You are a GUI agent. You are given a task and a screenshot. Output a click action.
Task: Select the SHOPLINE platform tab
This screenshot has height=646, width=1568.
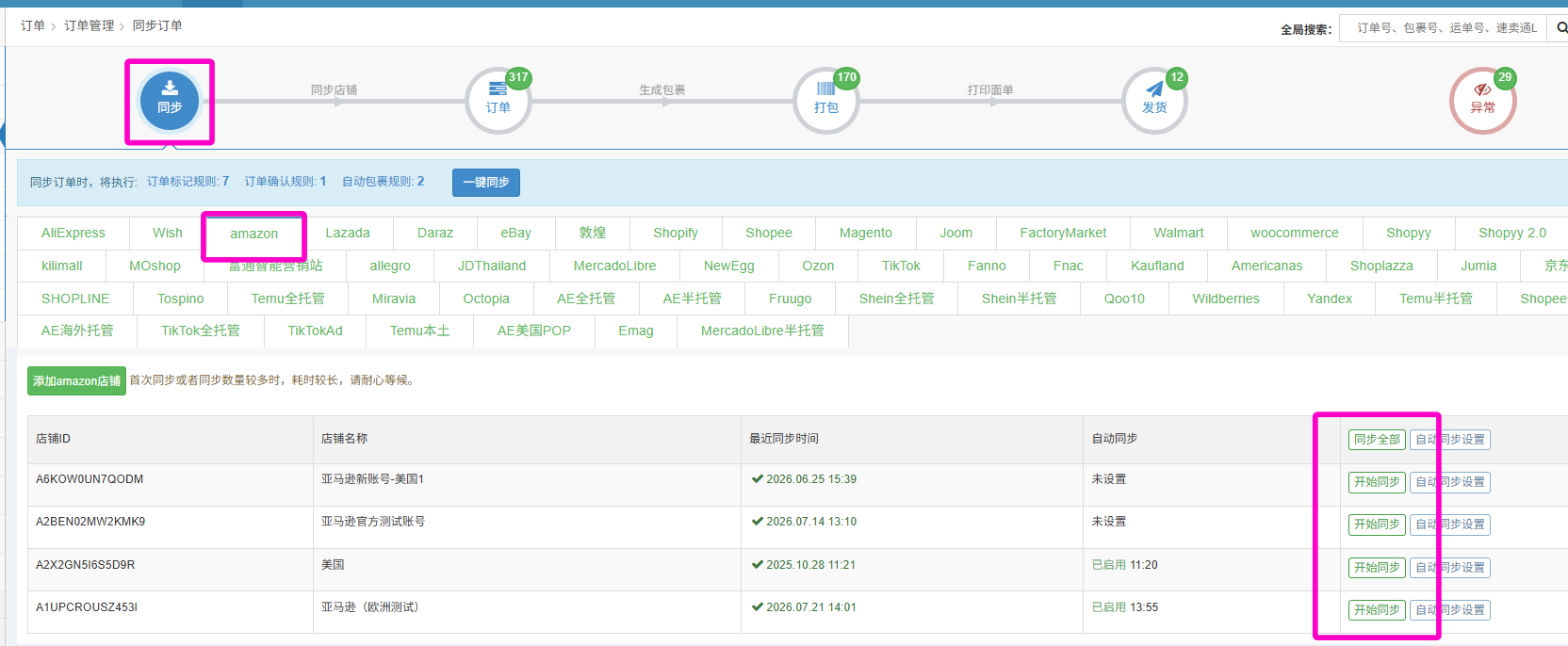(75, 299)
